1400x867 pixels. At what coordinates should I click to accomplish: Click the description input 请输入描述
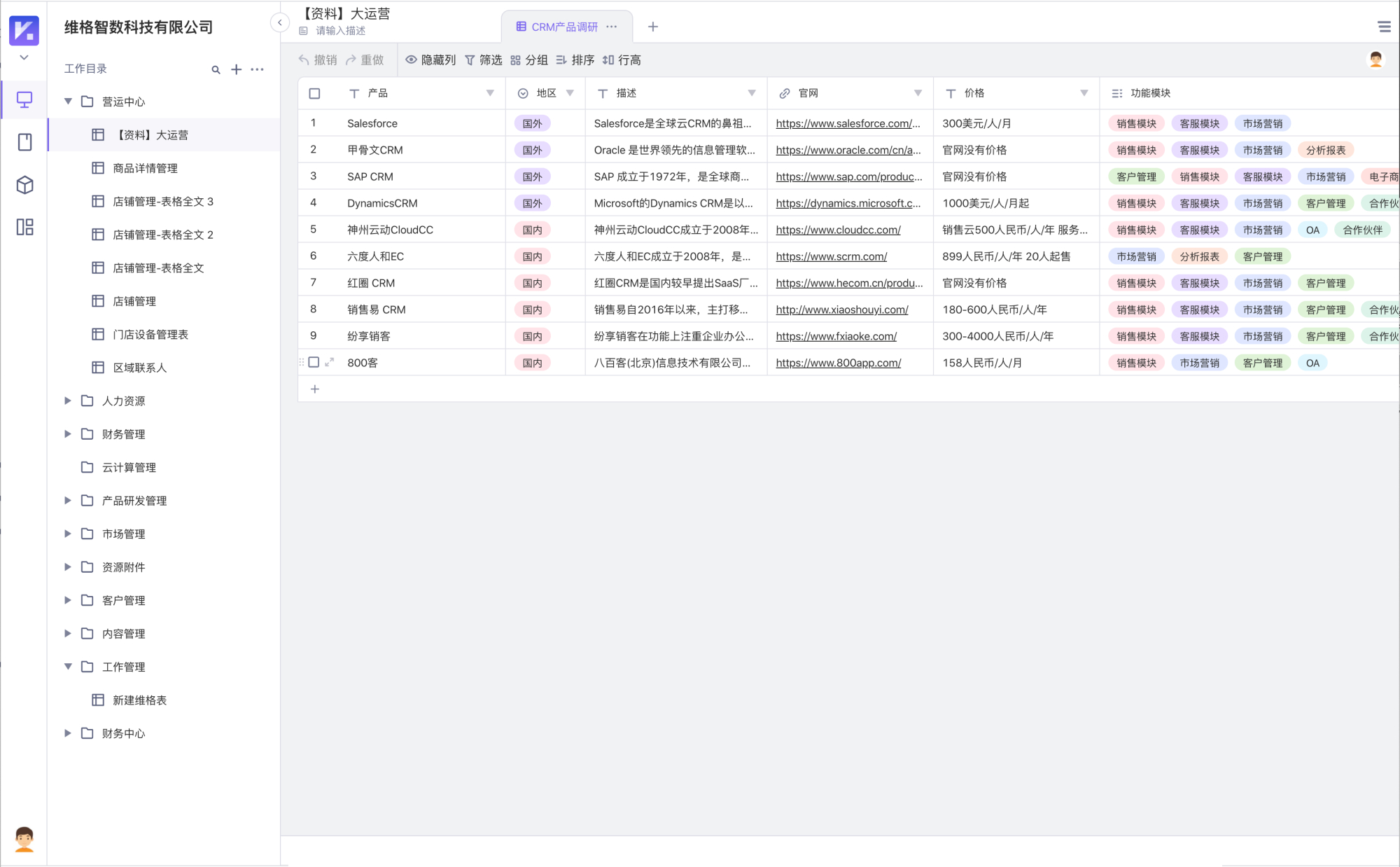pyautogui.click(x=340, y=31)
